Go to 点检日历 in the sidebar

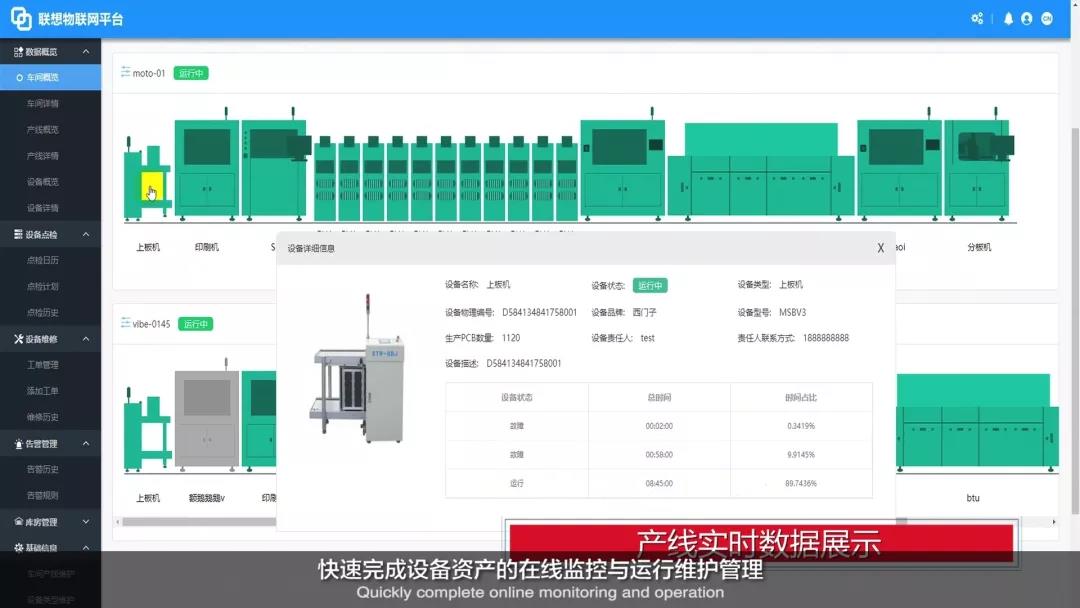click(43, 260)
